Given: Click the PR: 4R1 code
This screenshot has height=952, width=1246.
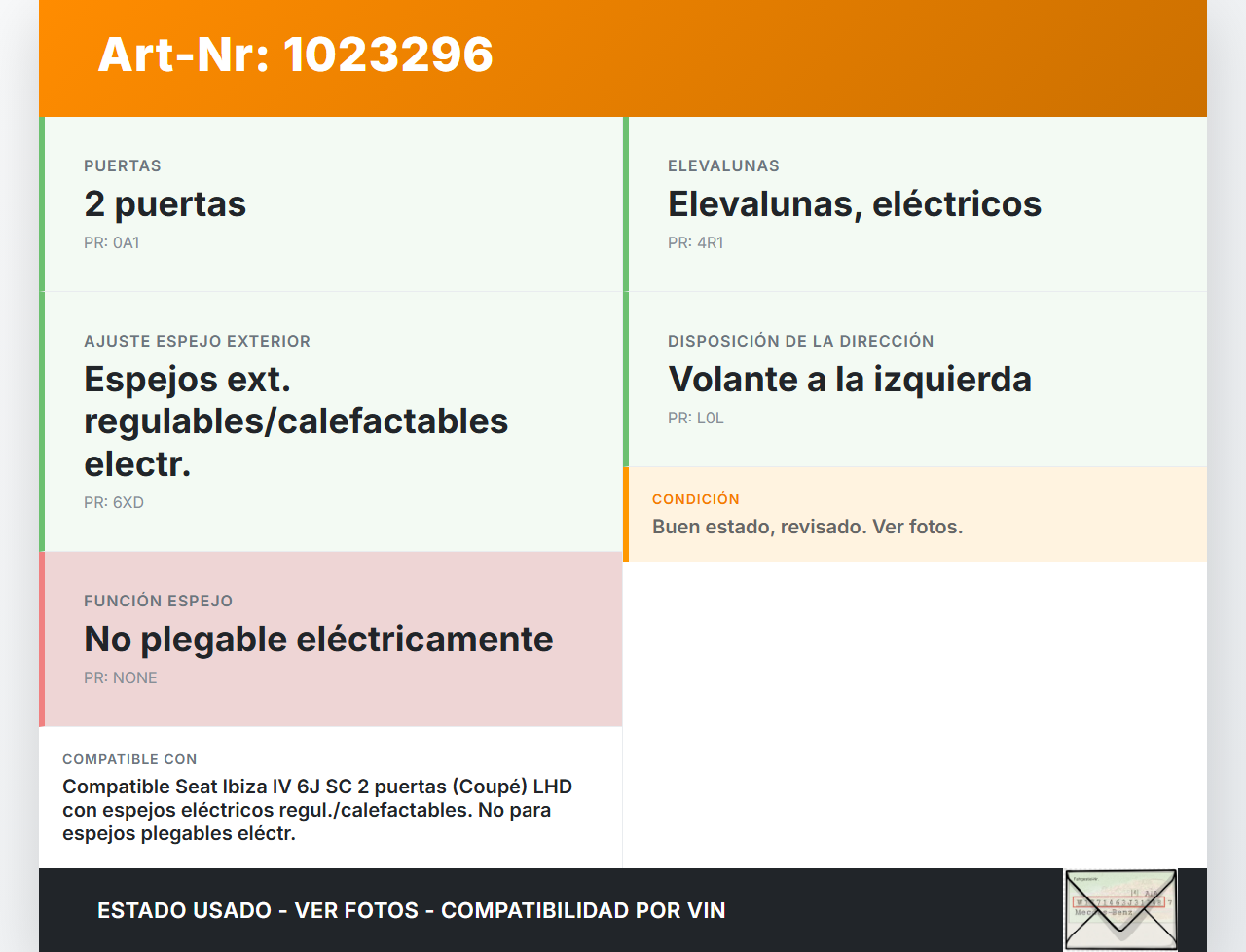Looking at the screenshot, I should click(x=695, y=243).
